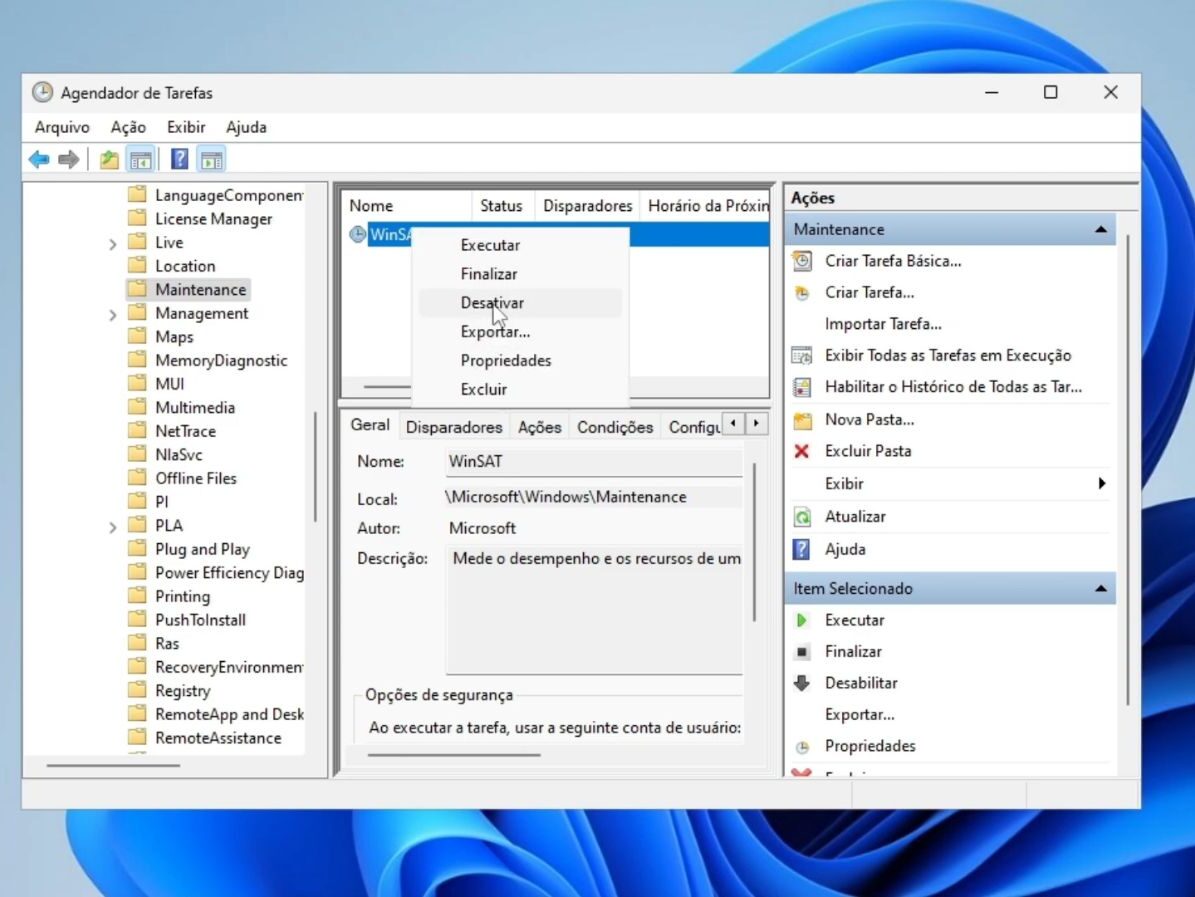Click Importar Tarefa... in Ações pane
1195x897 pixels.
click(883, 324)
